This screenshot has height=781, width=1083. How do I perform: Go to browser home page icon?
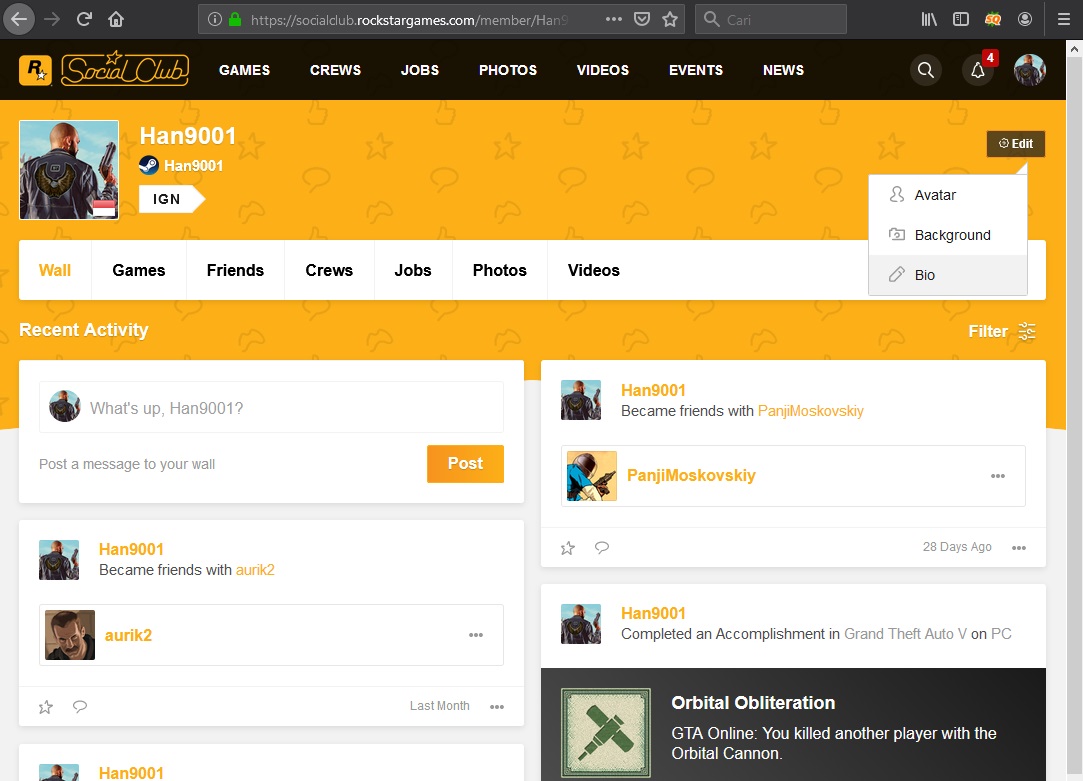point(116,19)
